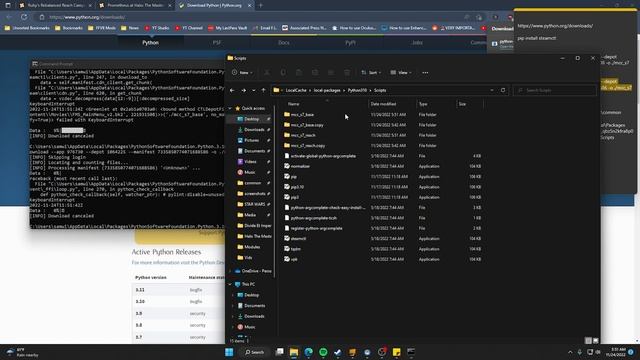This screenshot has height=360, width=640.
Task: Sort by the Date modified column header
Action: coord(383,104)
